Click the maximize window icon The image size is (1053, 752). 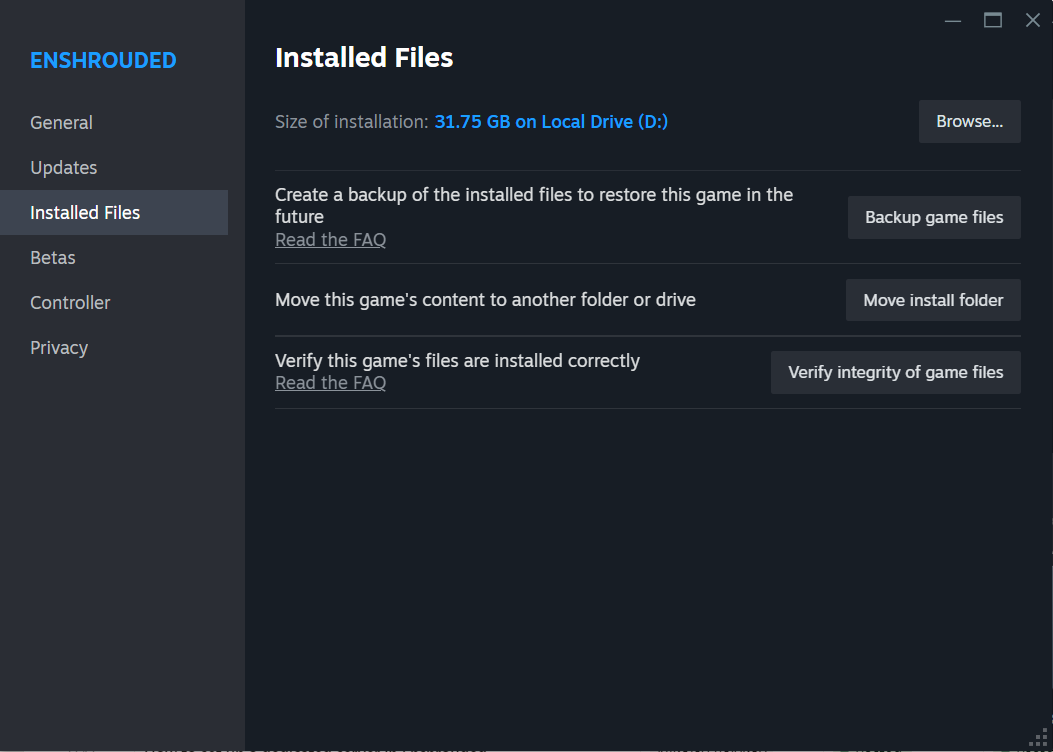tap(991, 19)
